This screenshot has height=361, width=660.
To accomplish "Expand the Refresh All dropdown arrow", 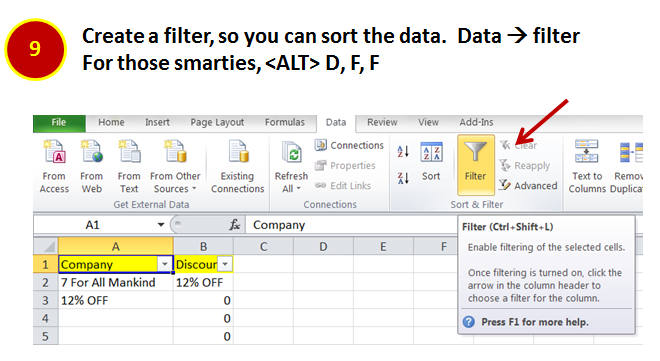I will 298,189.
